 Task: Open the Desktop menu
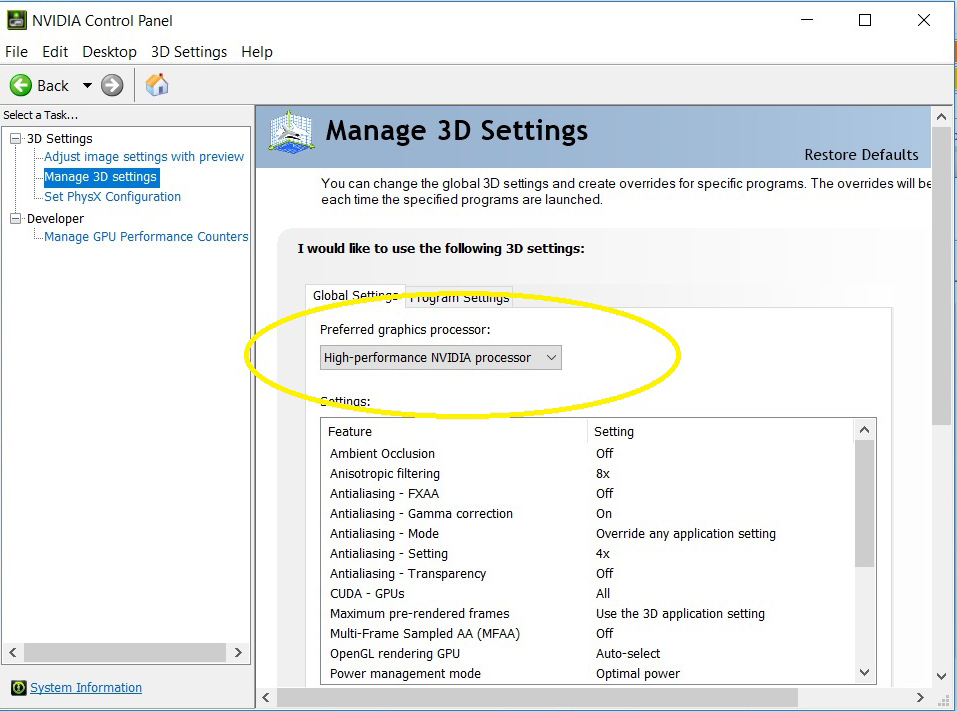(x=109, y=52)
